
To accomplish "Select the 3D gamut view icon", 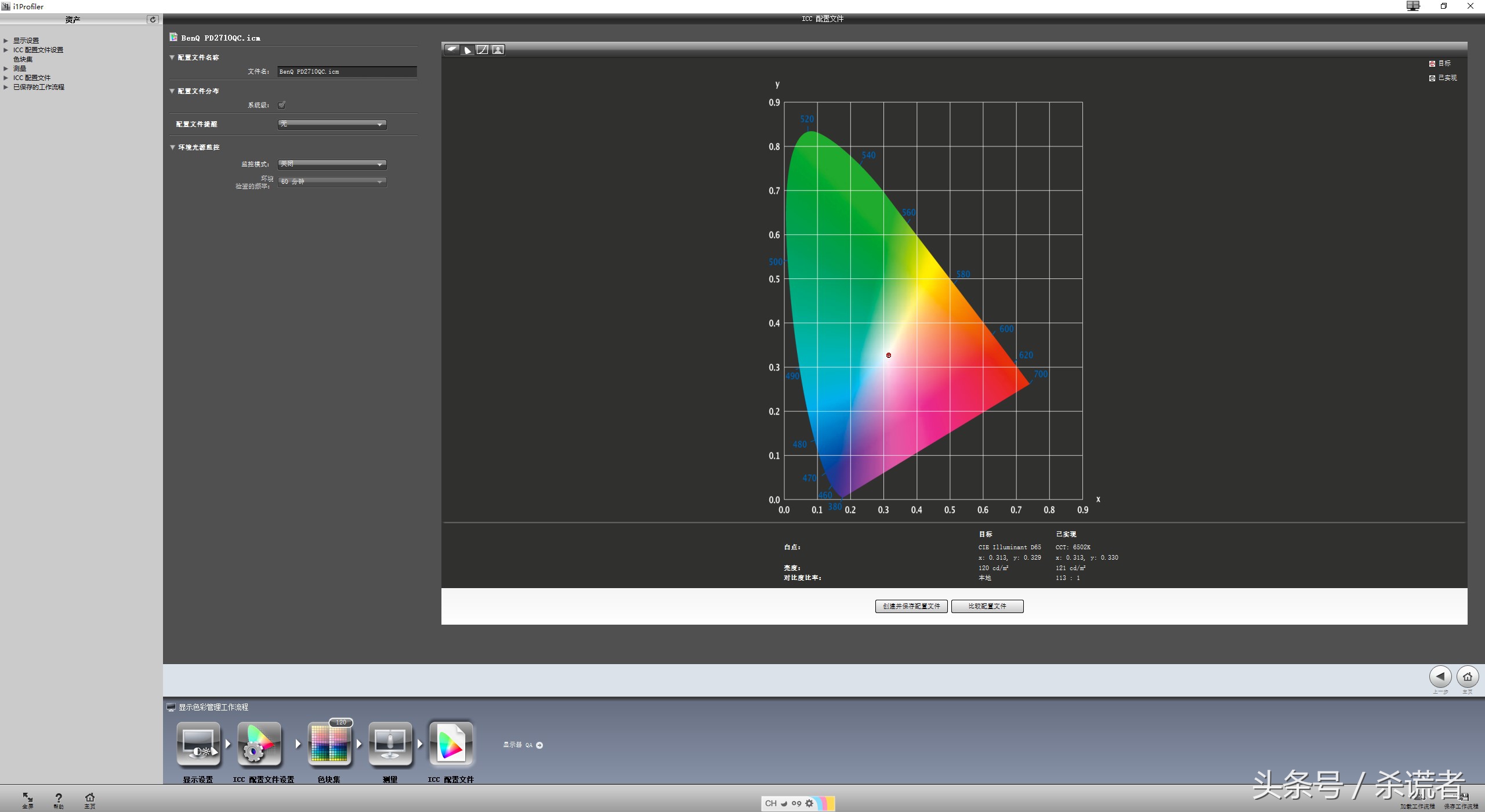I will (x=452, y=50).
